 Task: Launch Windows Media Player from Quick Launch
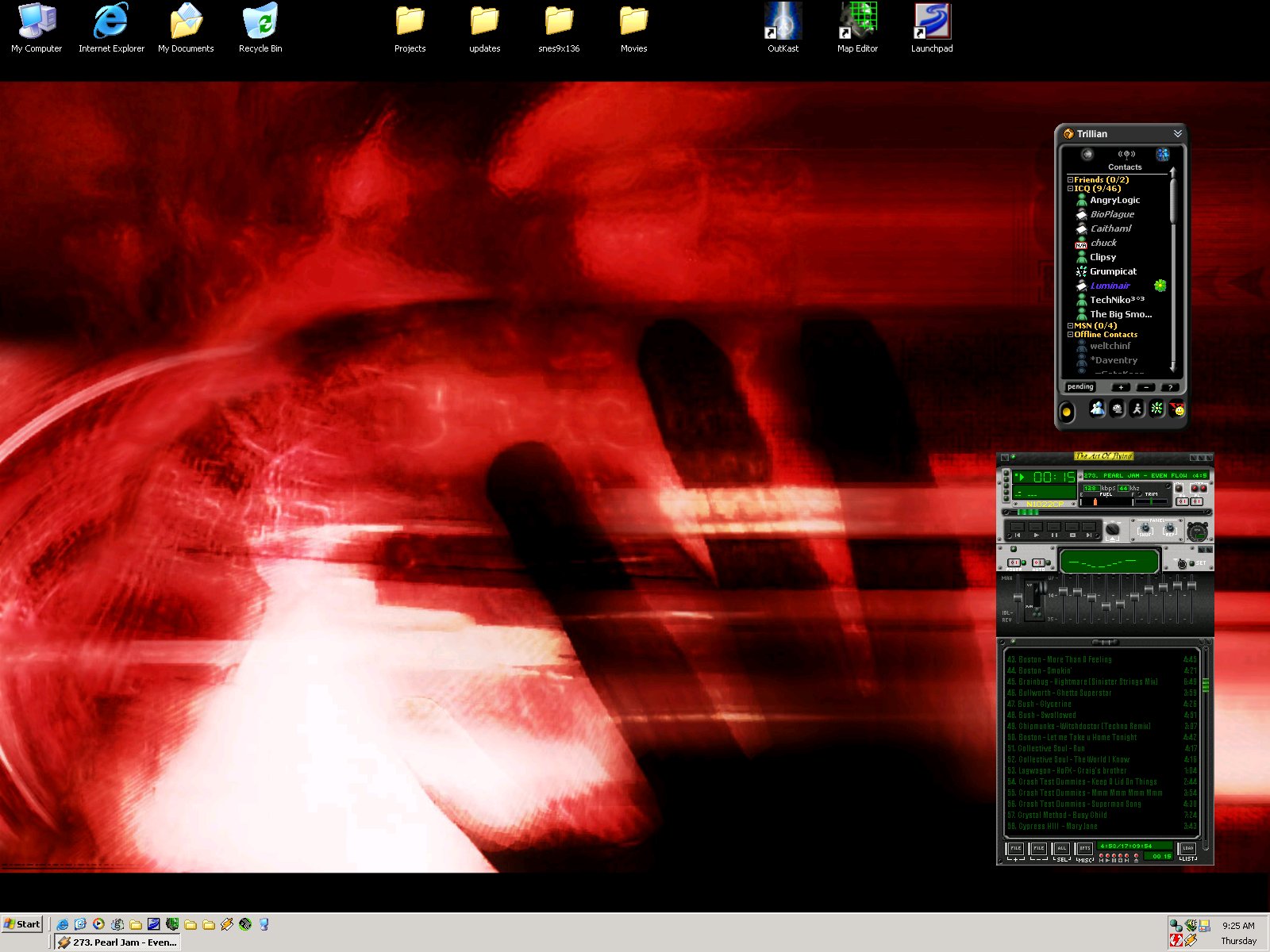click(98, 924)
